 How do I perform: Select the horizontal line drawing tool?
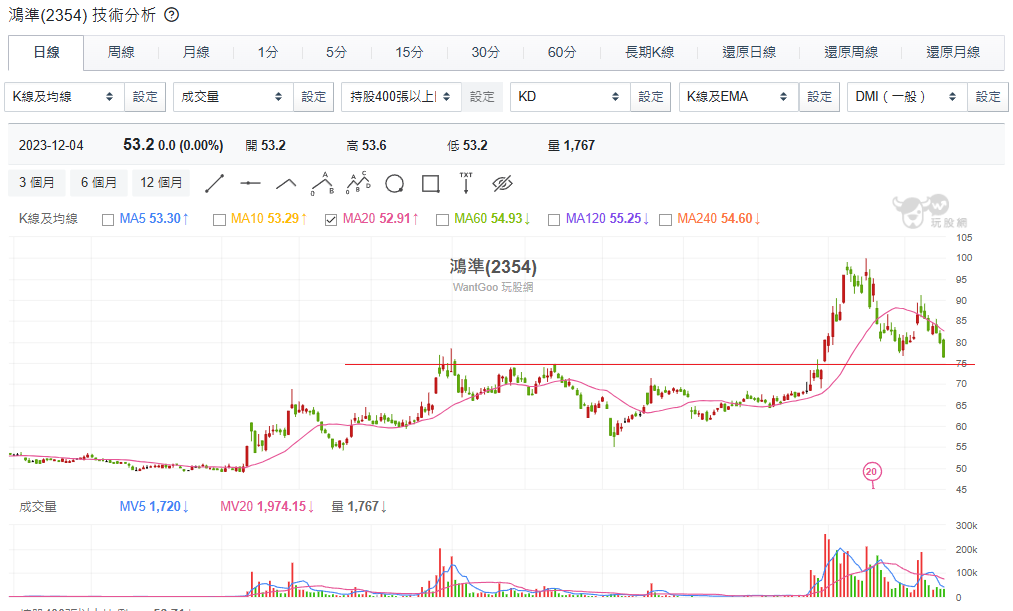pos(250,183)
